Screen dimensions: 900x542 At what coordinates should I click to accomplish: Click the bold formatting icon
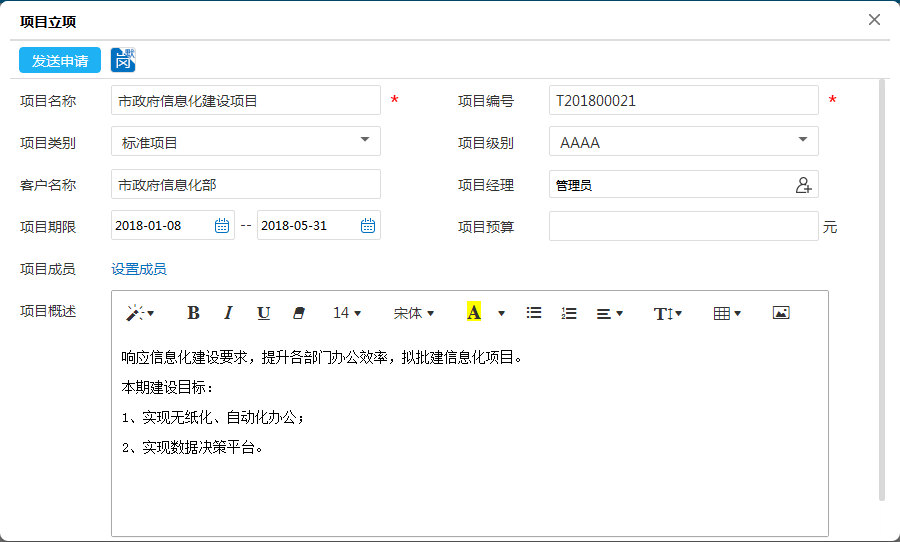[x=194, y=313]
